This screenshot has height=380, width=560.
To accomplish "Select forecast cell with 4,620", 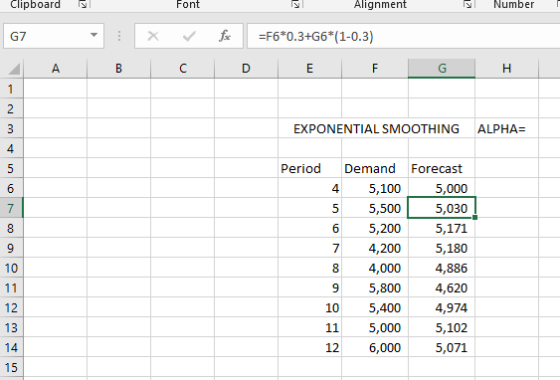I will tap(442, 288).
